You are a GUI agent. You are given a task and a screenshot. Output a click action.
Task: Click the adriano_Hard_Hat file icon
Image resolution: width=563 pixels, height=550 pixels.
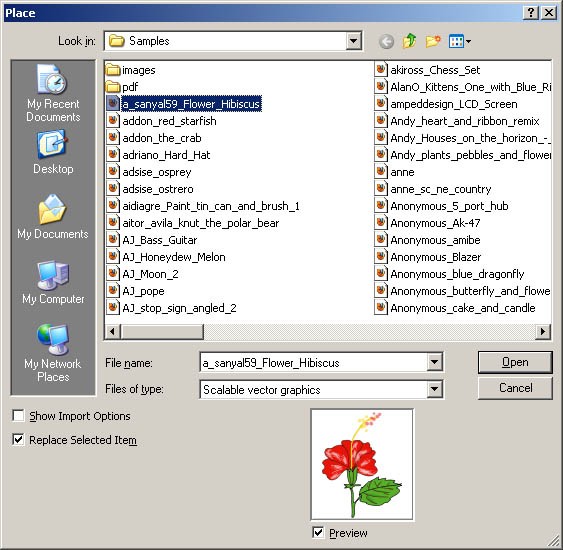(x=113, y=155)
